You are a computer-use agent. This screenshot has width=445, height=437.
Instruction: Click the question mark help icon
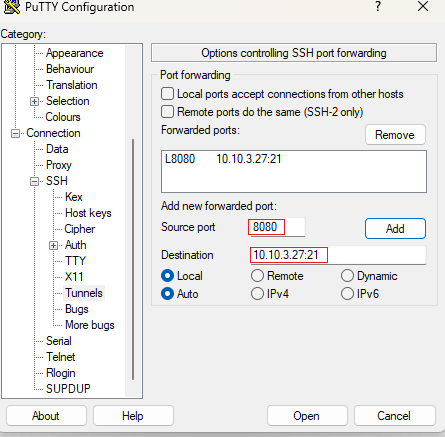click(378, 6)
